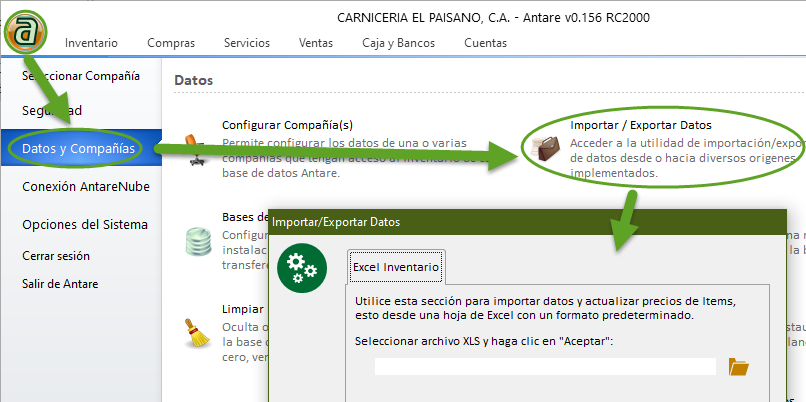Select Datos y Compañías in sidebar

tap(80, 148)
